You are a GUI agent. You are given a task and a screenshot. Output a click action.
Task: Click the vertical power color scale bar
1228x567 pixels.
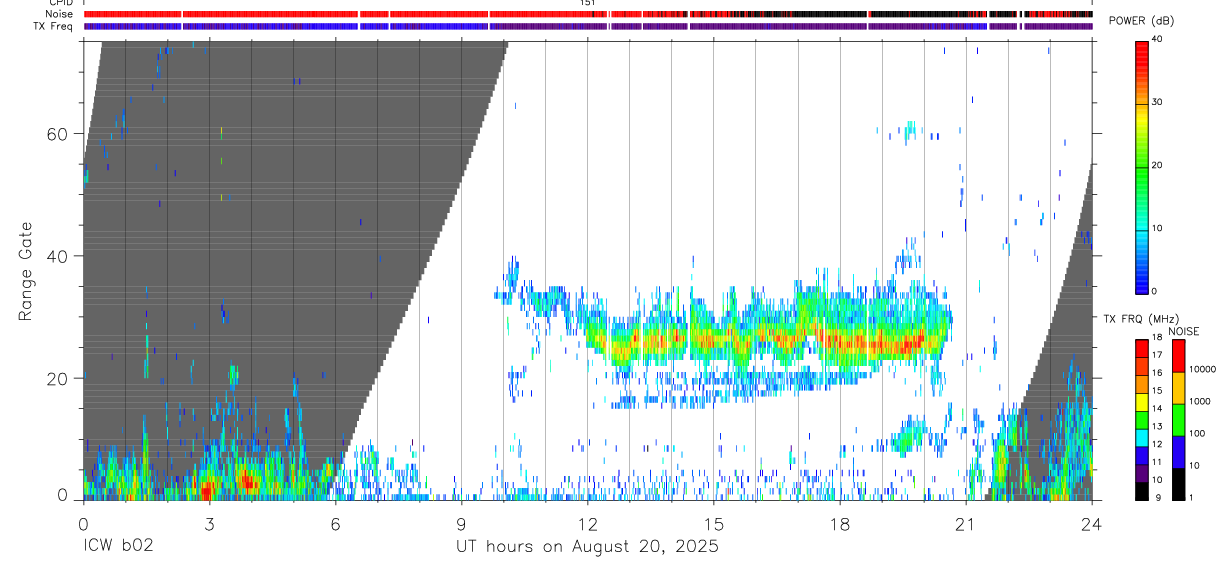[x=1141, y=166]
